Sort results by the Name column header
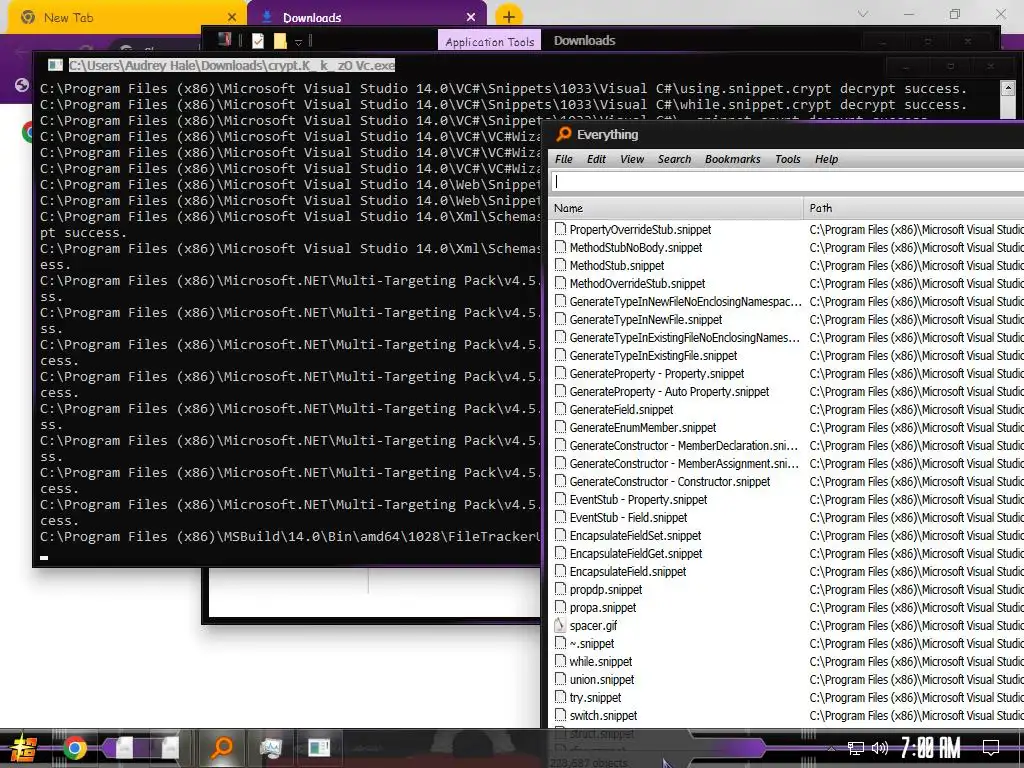1024x768 pixels. click(676, 208)
